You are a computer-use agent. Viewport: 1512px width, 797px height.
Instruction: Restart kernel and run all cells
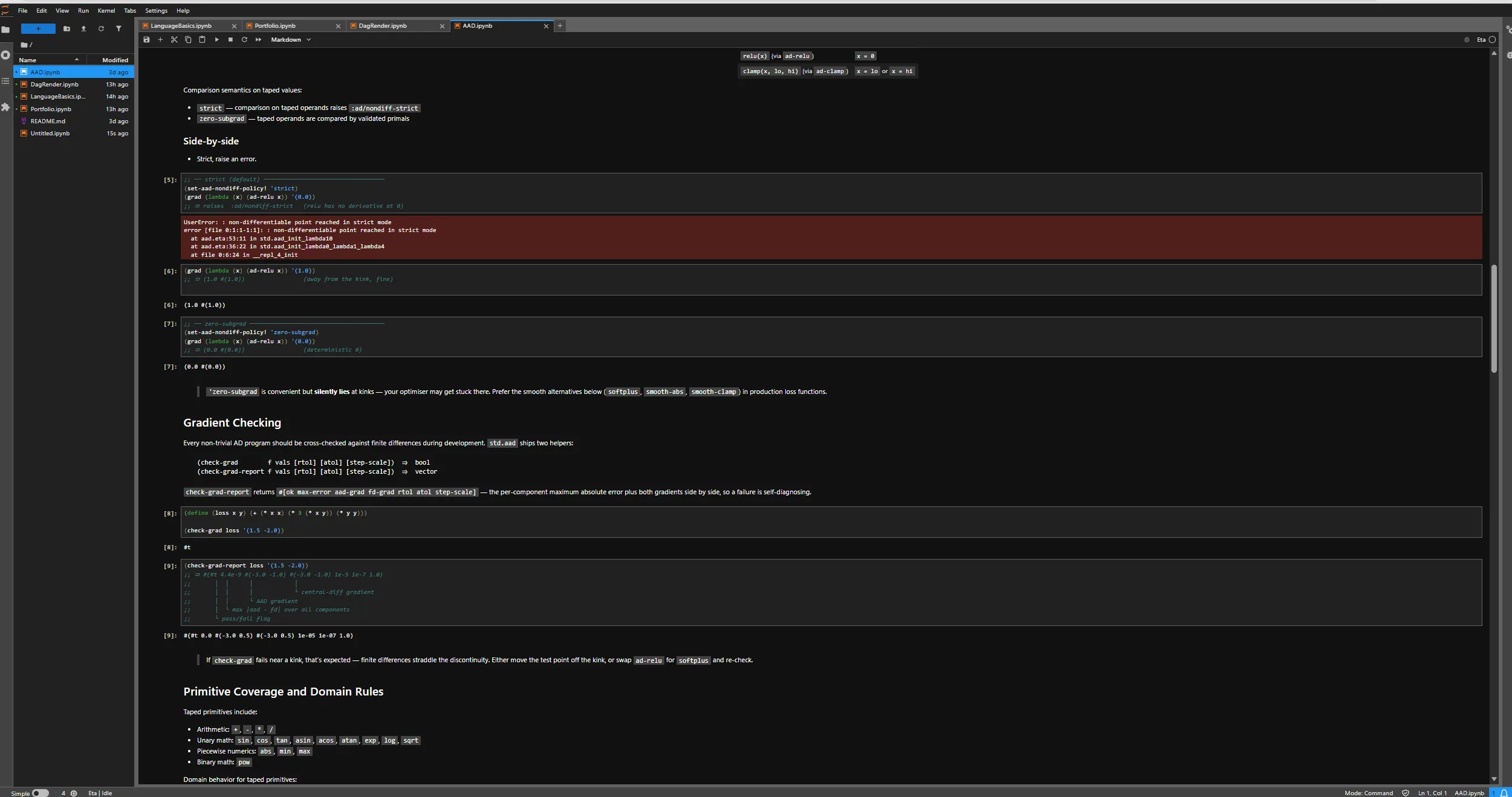click(258, 39)
